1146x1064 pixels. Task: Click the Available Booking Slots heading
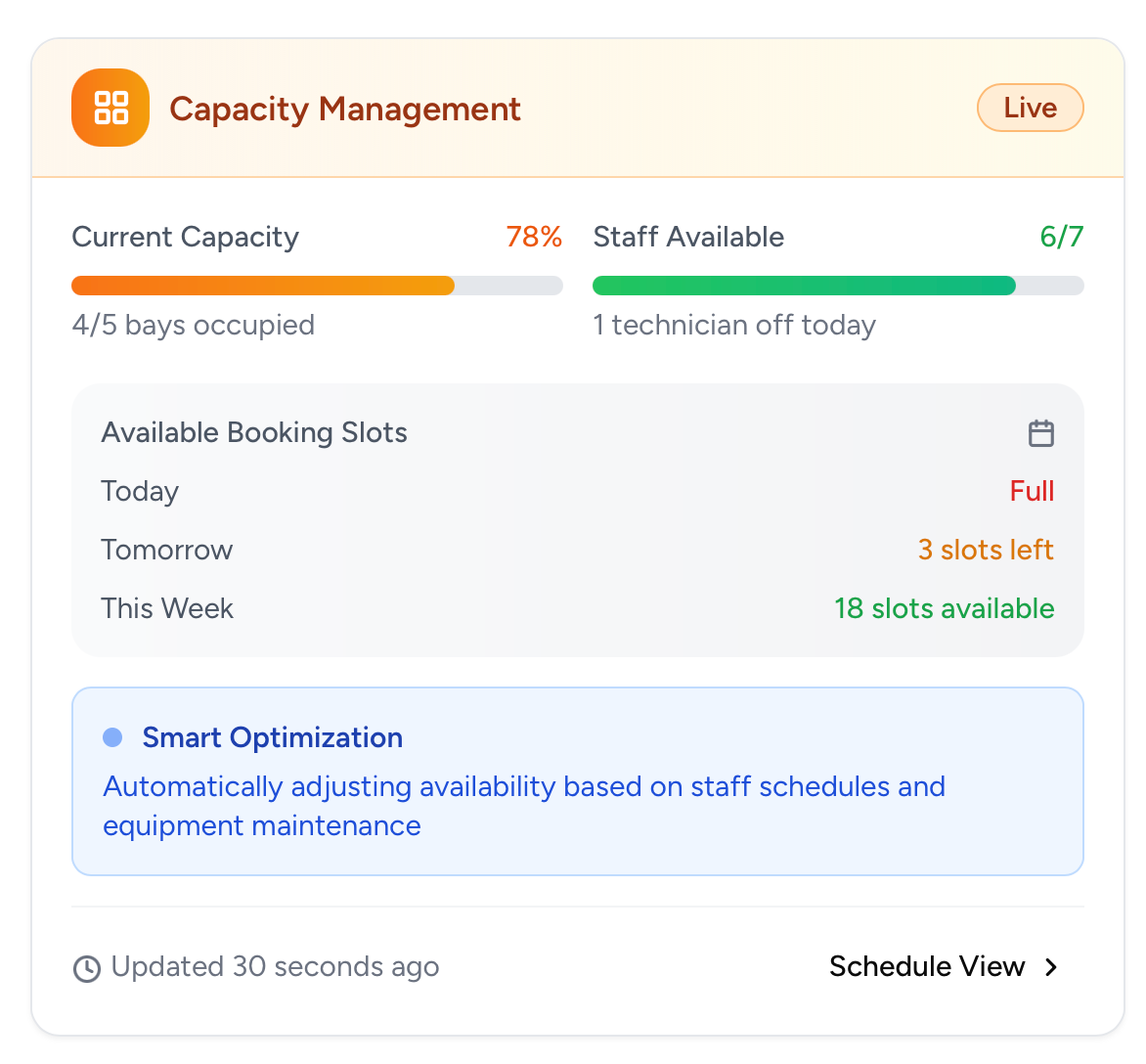(x=254, y=432)
